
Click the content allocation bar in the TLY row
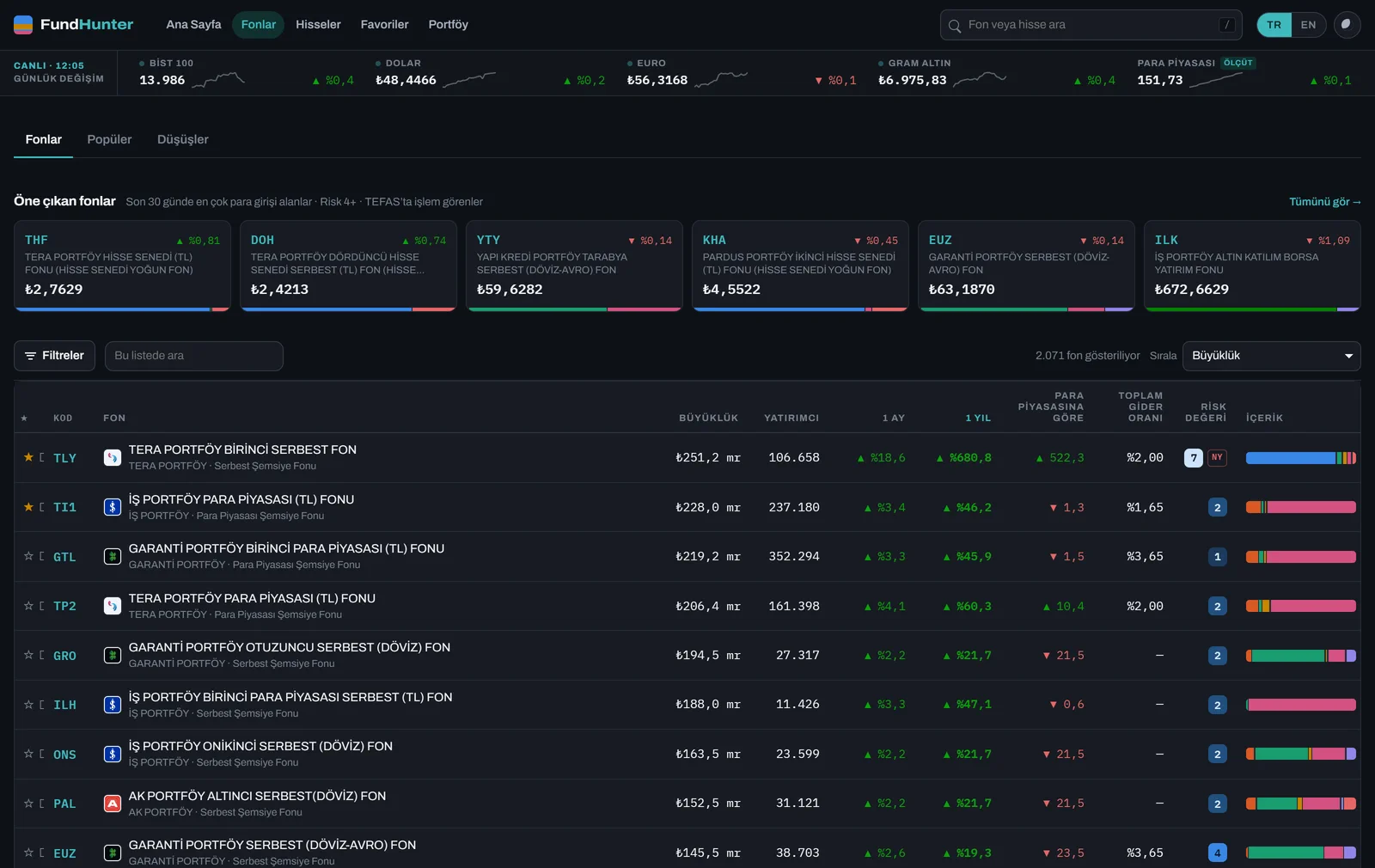pyautogui.click(x=1301, y=458)
